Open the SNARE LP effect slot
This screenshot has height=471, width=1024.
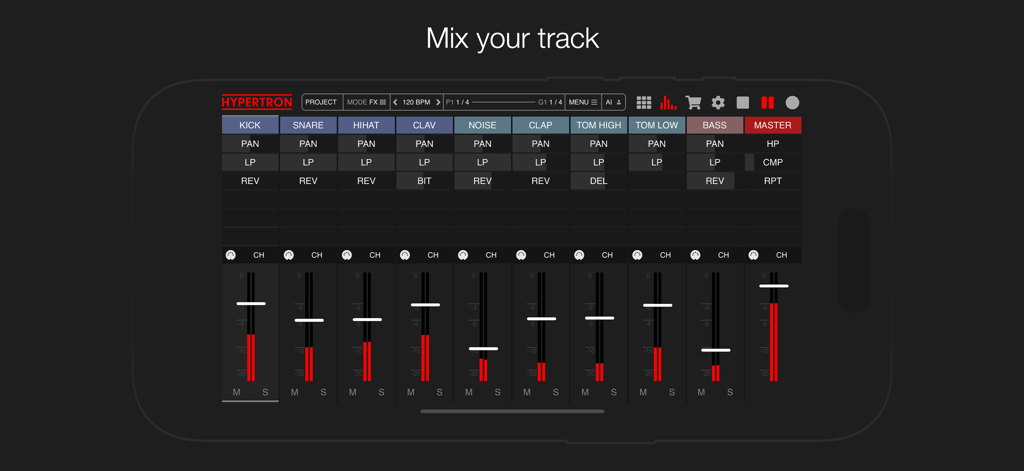[308, 162]
